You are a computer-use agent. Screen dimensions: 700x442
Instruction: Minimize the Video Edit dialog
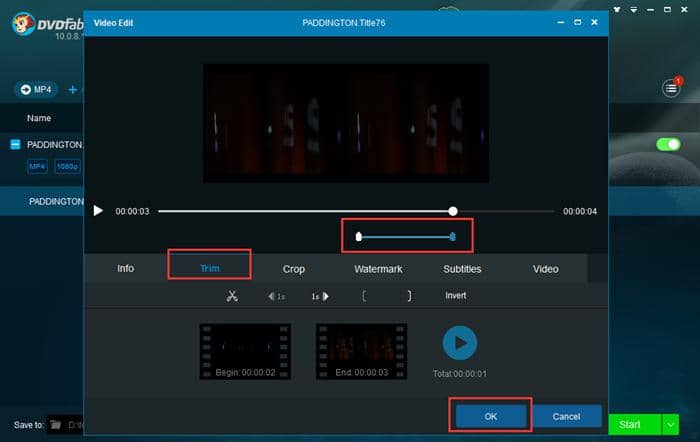561,22
